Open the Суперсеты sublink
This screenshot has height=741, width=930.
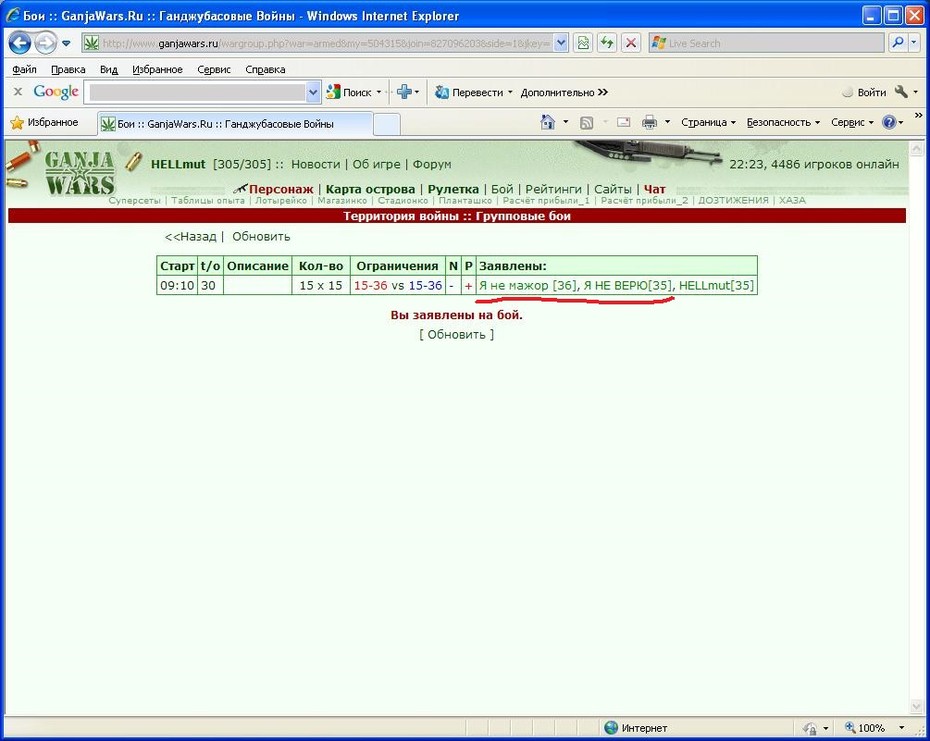pyautogui.click(x=135, y=201)
